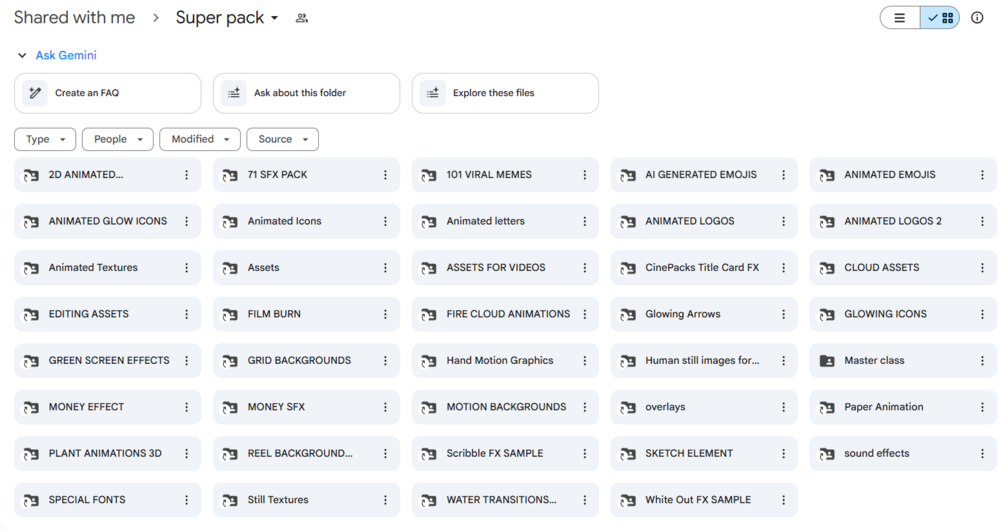Click the shared folder icon of SPECIAL FONTS
Image resolution: width=1005 pixels, height=529 pixels.
(x=31, y=500)
